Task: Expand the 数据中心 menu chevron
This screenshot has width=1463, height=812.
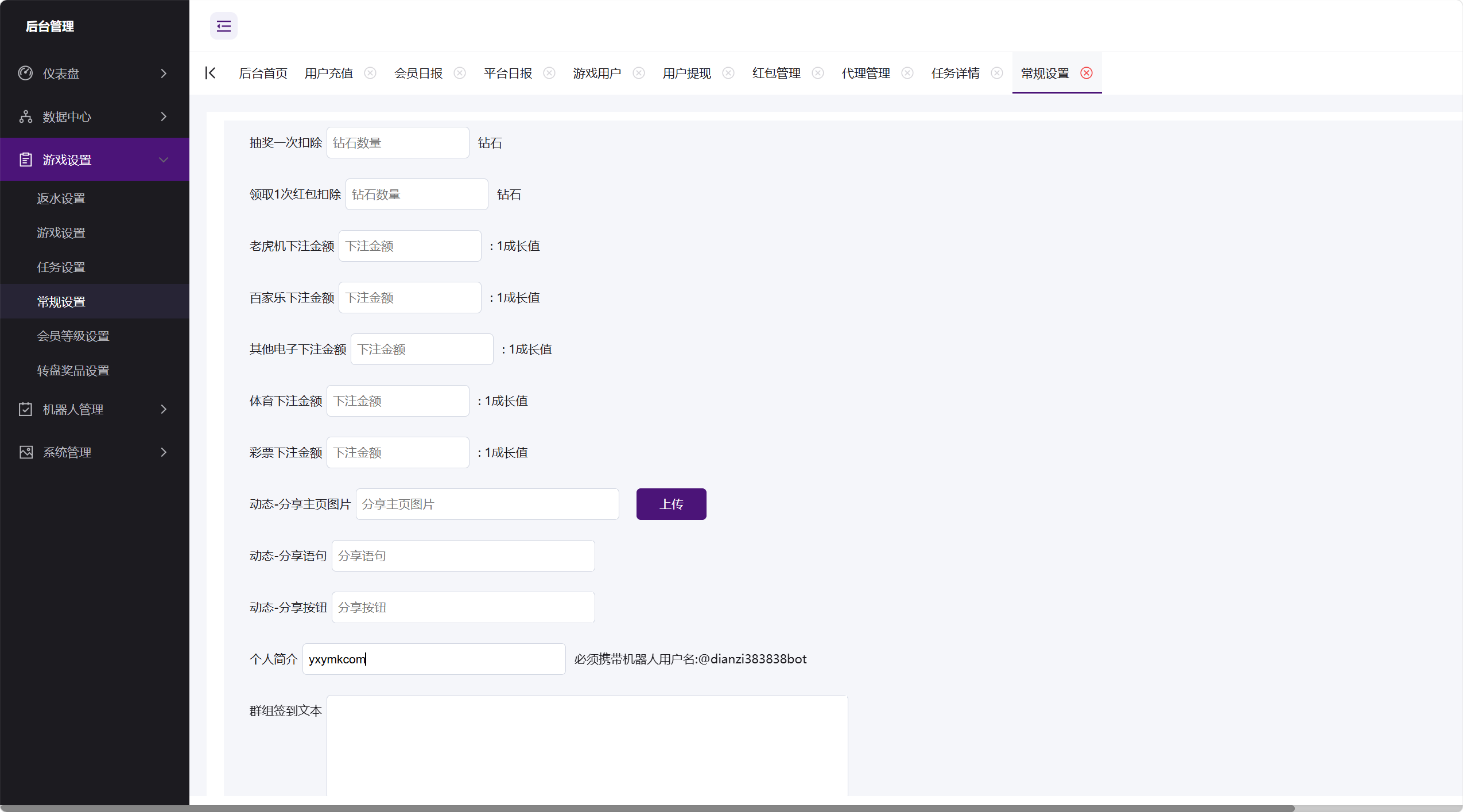Action: pyautogui.click(x=164, y=116)
